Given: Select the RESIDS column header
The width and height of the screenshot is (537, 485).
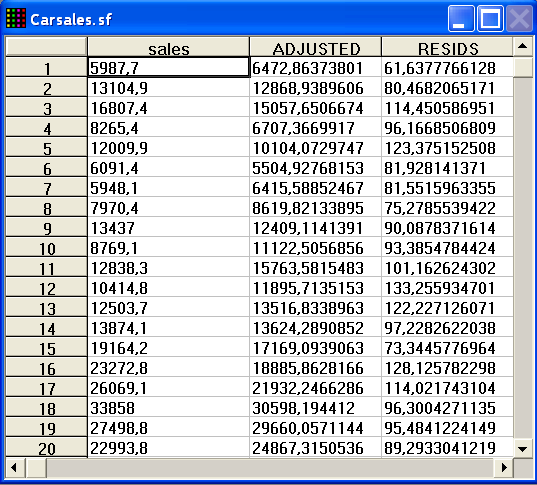Looking at the screenshot, I should [447, 47].
